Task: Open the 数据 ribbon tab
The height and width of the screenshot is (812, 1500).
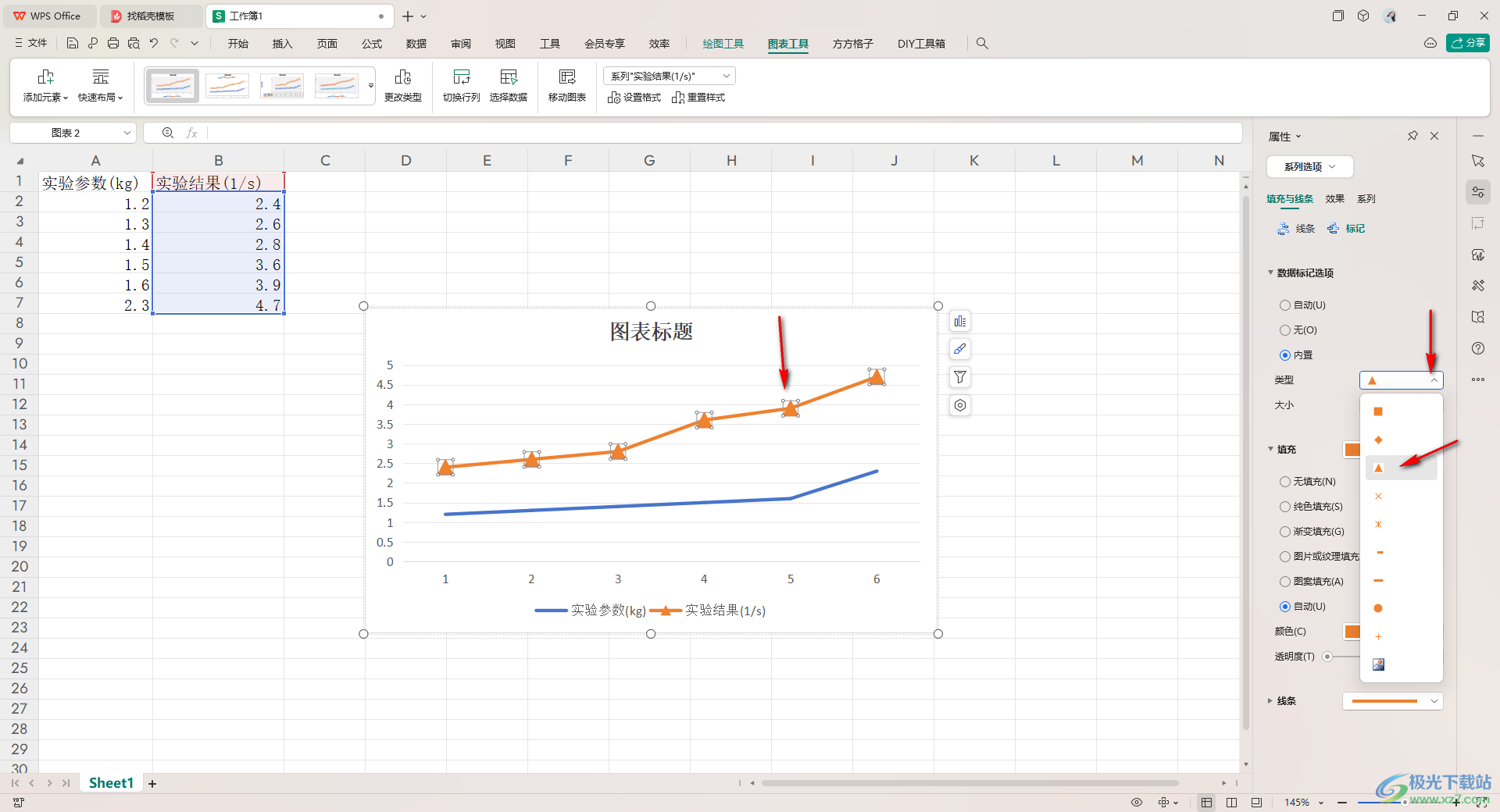Action: [x=416, y=44]
